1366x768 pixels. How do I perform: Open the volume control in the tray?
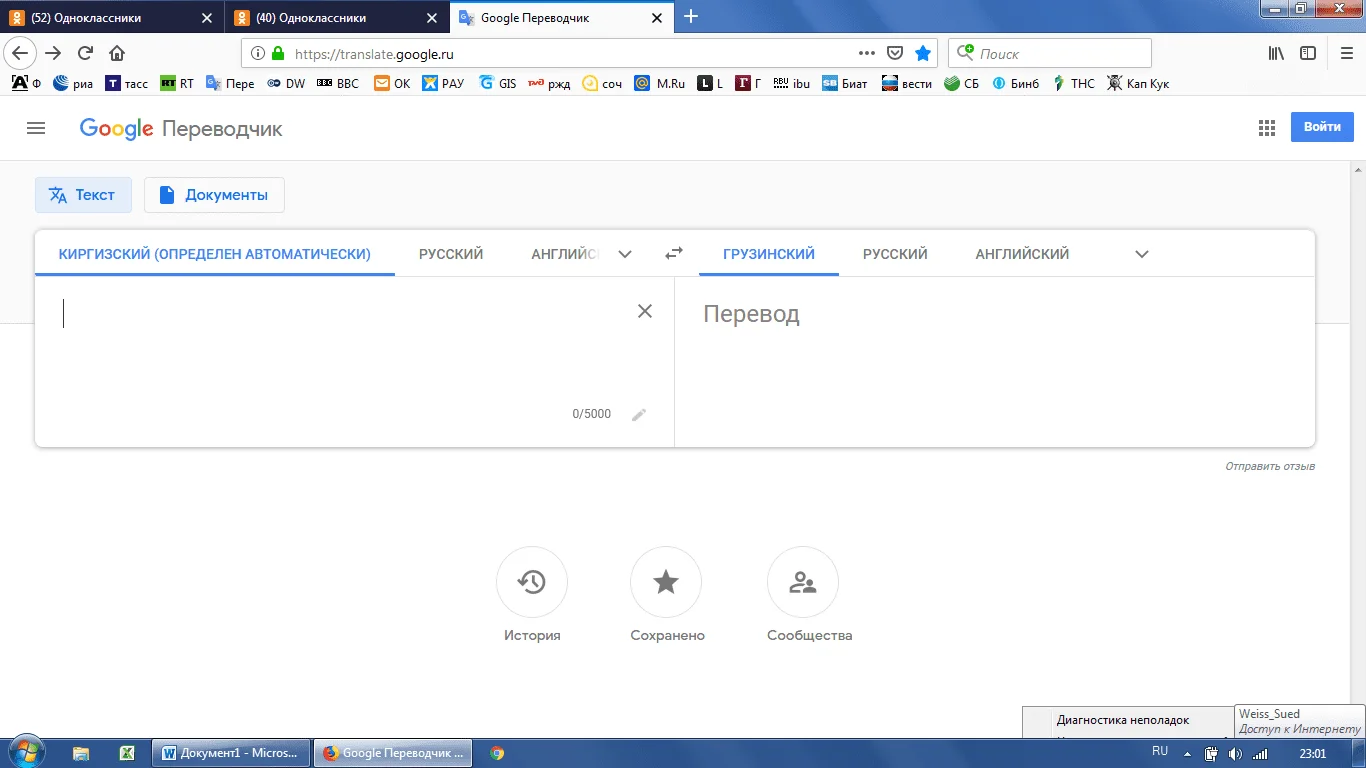point(1235,753)
